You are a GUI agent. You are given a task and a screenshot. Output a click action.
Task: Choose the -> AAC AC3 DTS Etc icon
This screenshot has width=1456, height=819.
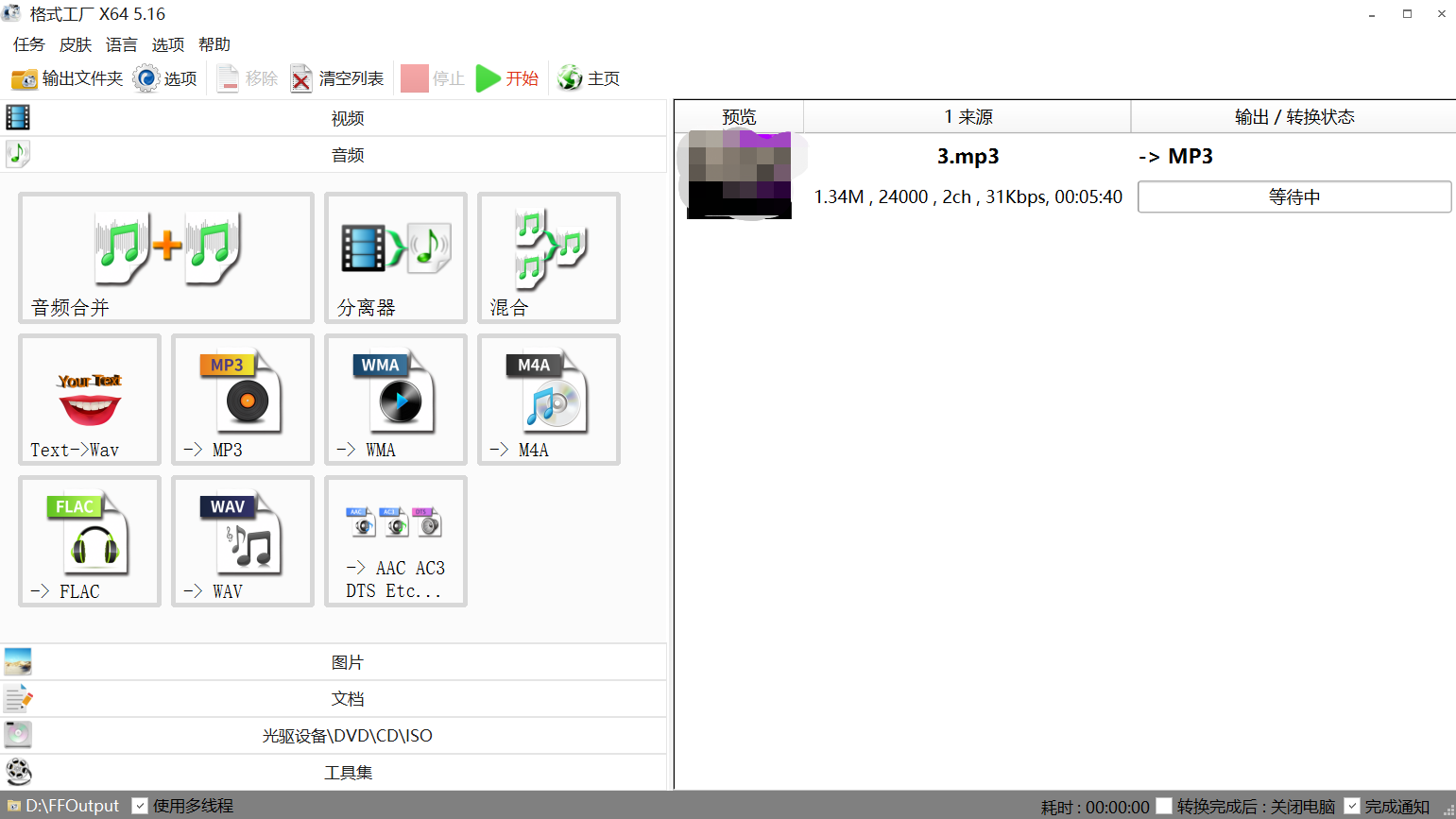click(396, 541)
